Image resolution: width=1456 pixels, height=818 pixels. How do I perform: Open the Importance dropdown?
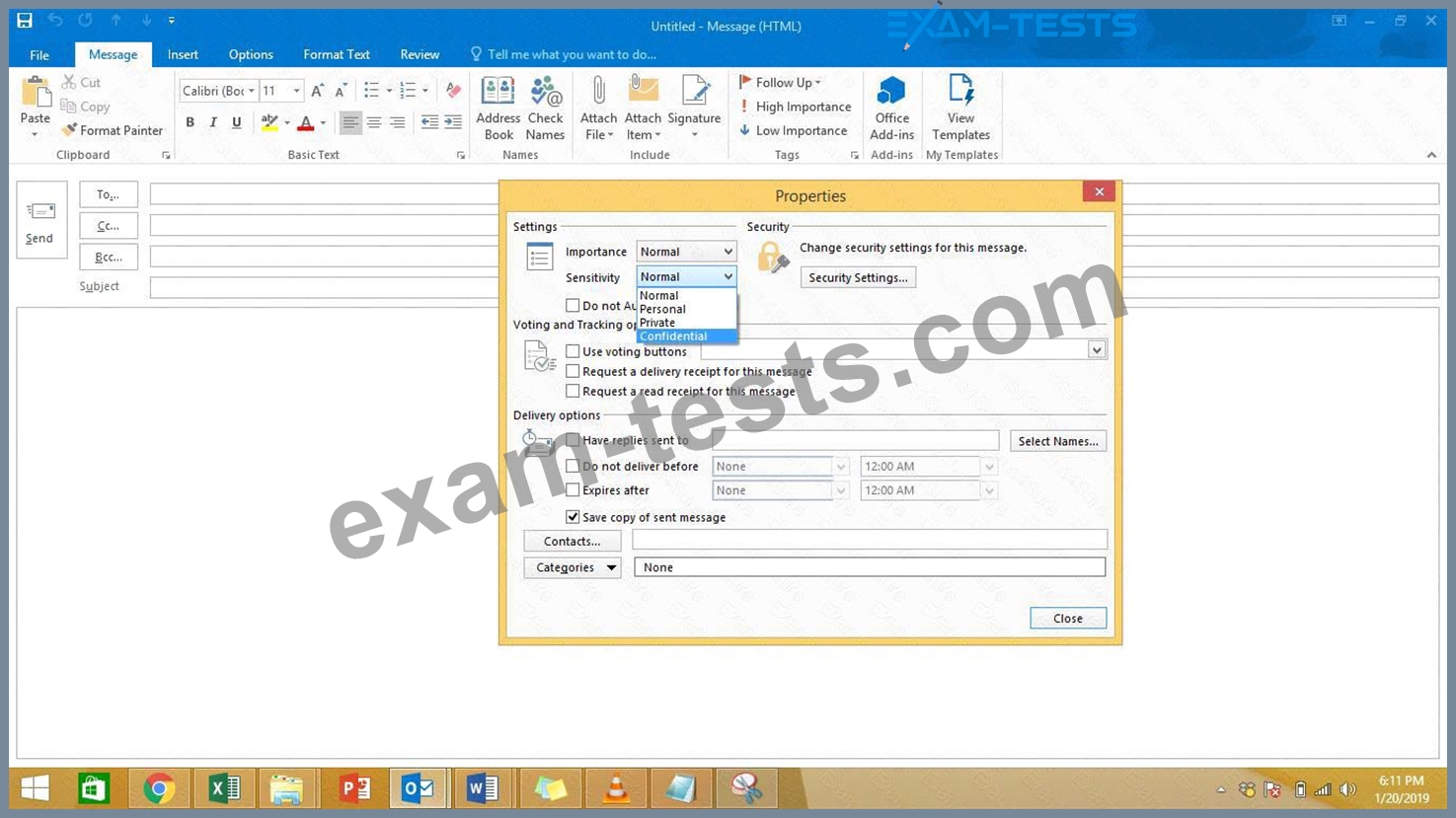(x=686, y=252)
